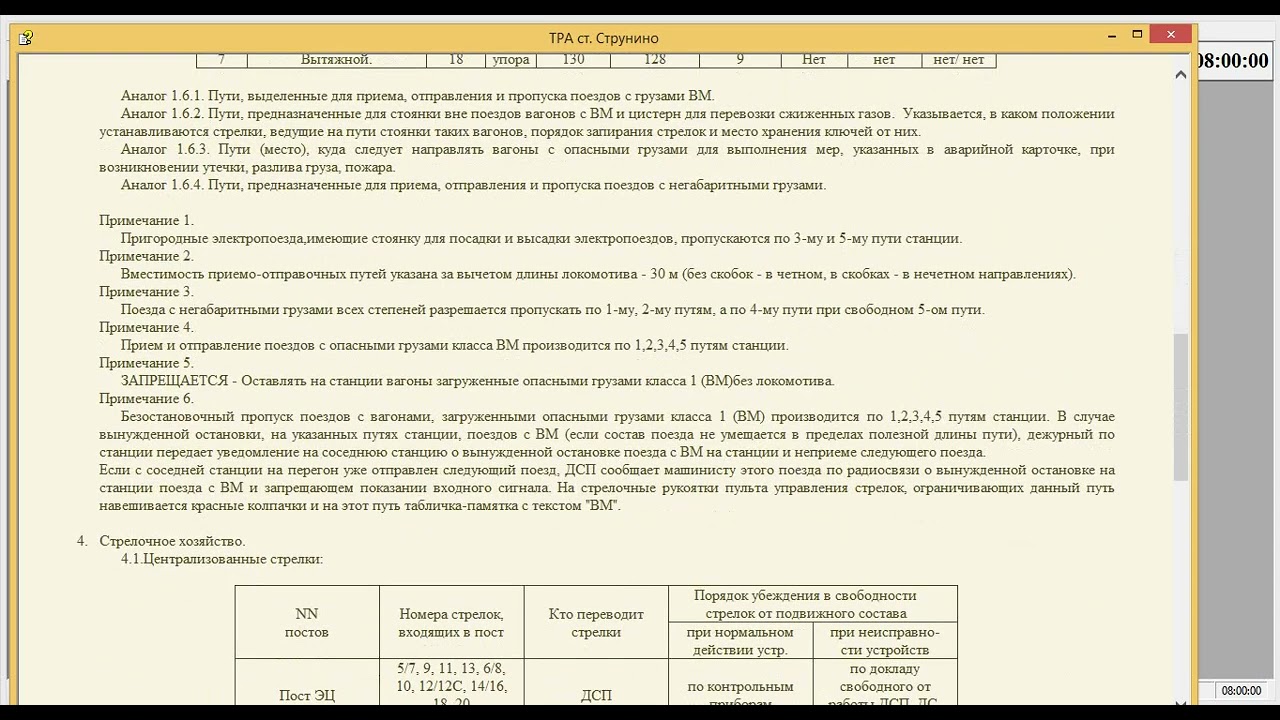Image resolution: width=1280 pixels, height=720 pixels.
Task: Click subheading 4.1.Централизованные стрелки:
Action: [222, 559]
